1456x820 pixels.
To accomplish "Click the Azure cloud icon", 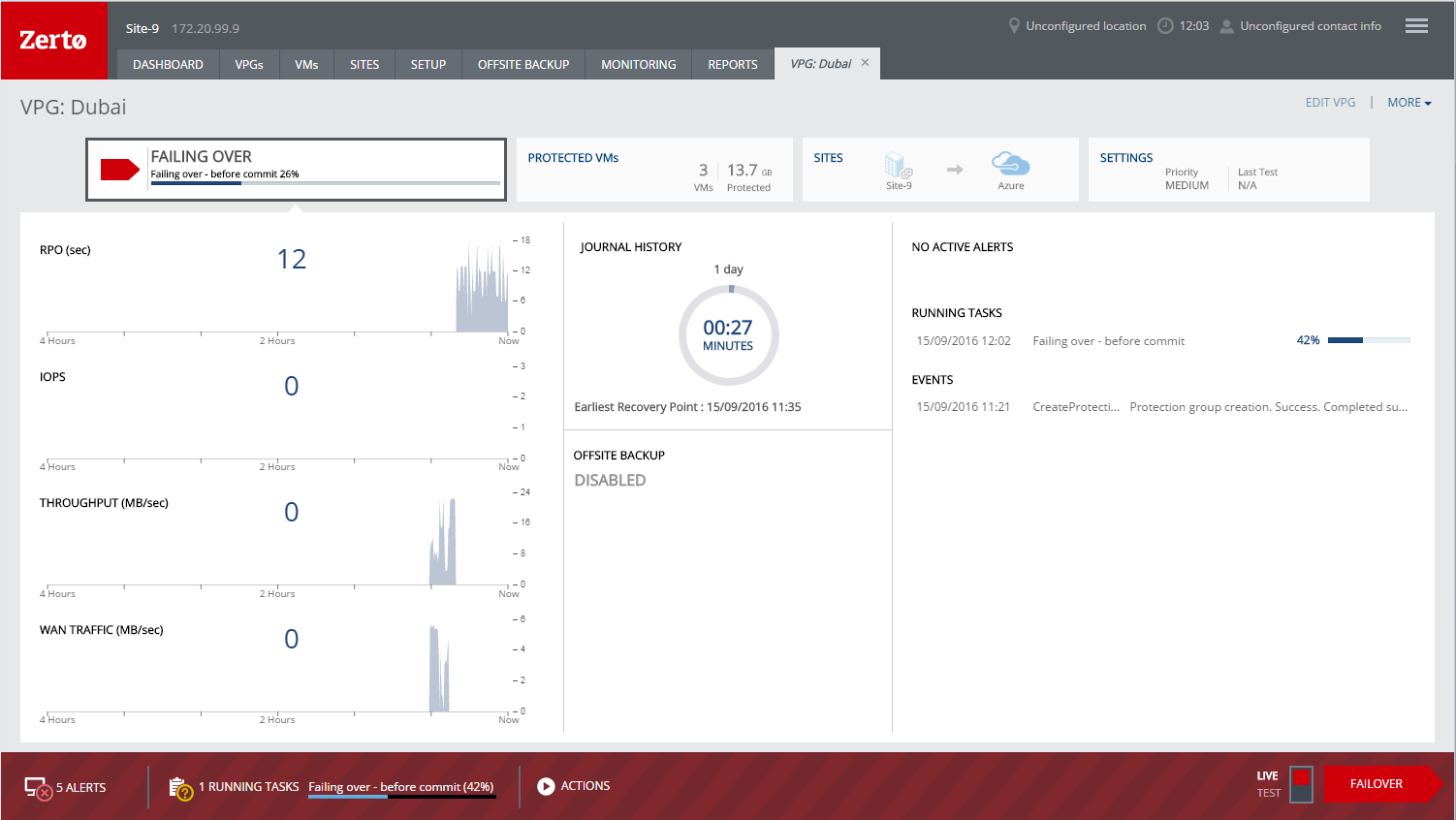I will [x=1010, y=164].
